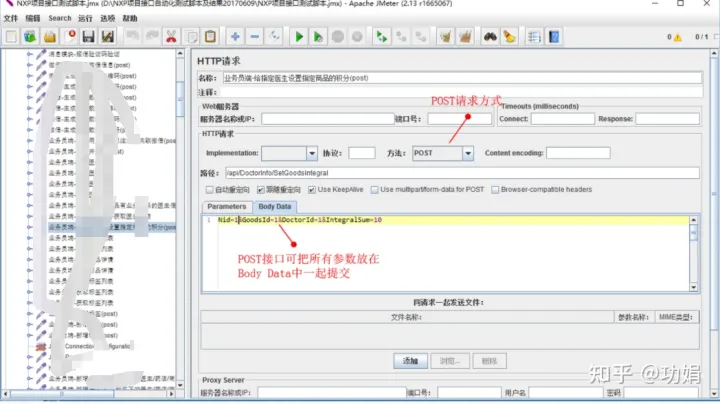Open the 选项 menu
720x404 pixels.
click(x=107, y=18)
